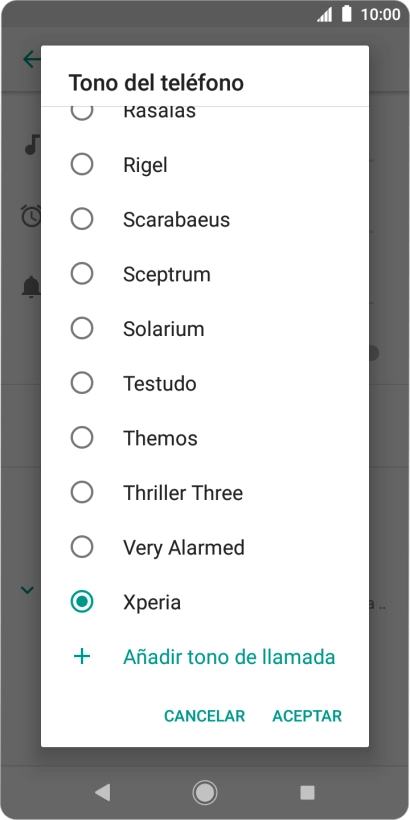The width and height of the screenshot is (410, 820).
Task: Tap the back arrow behind the dialog
Action: (31, 60)
